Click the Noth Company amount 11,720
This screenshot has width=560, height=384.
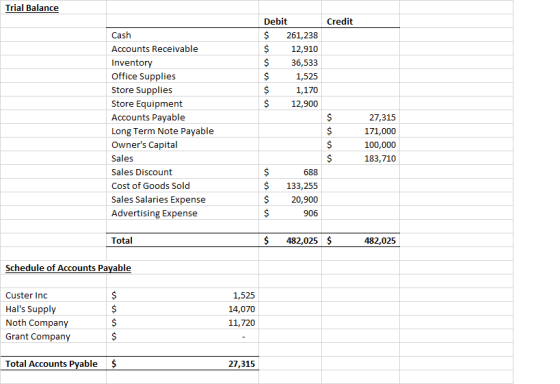tap(242, 323)
